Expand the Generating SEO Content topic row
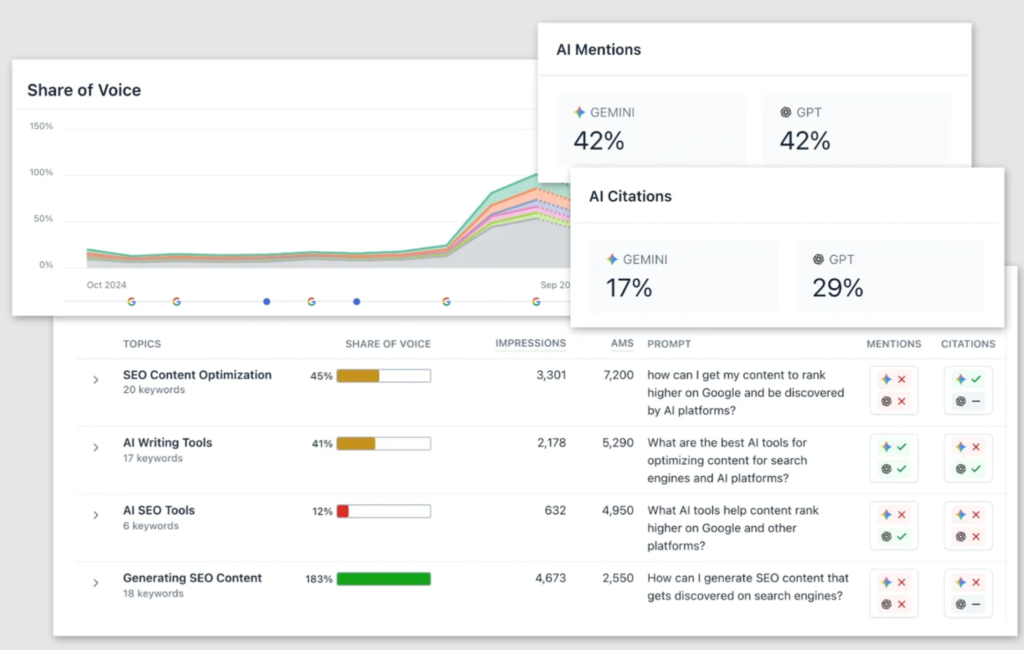 pyautogui.click(x=95, y=583)
